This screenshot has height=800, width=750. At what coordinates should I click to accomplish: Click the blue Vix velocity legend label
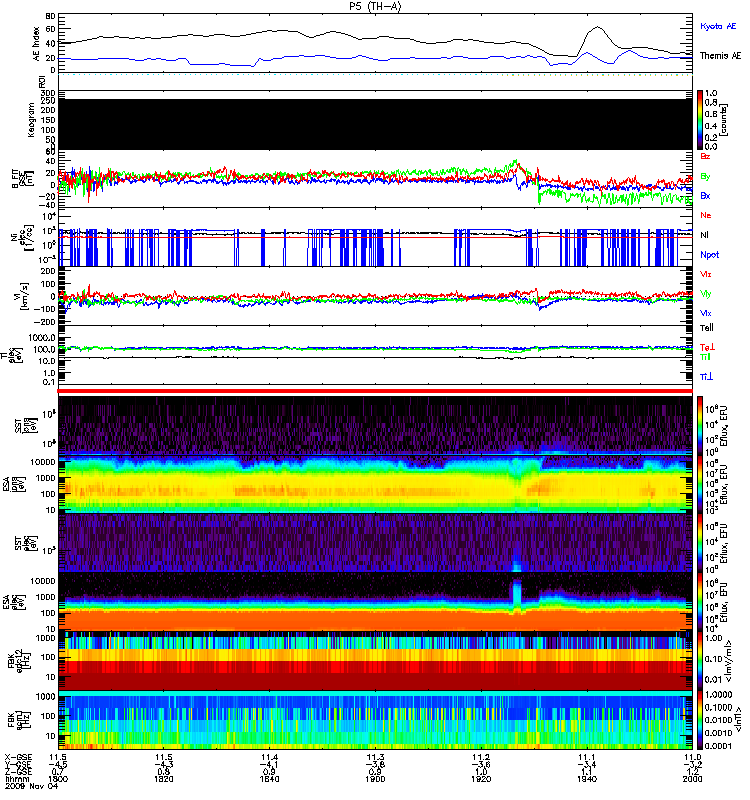(705, 313)
